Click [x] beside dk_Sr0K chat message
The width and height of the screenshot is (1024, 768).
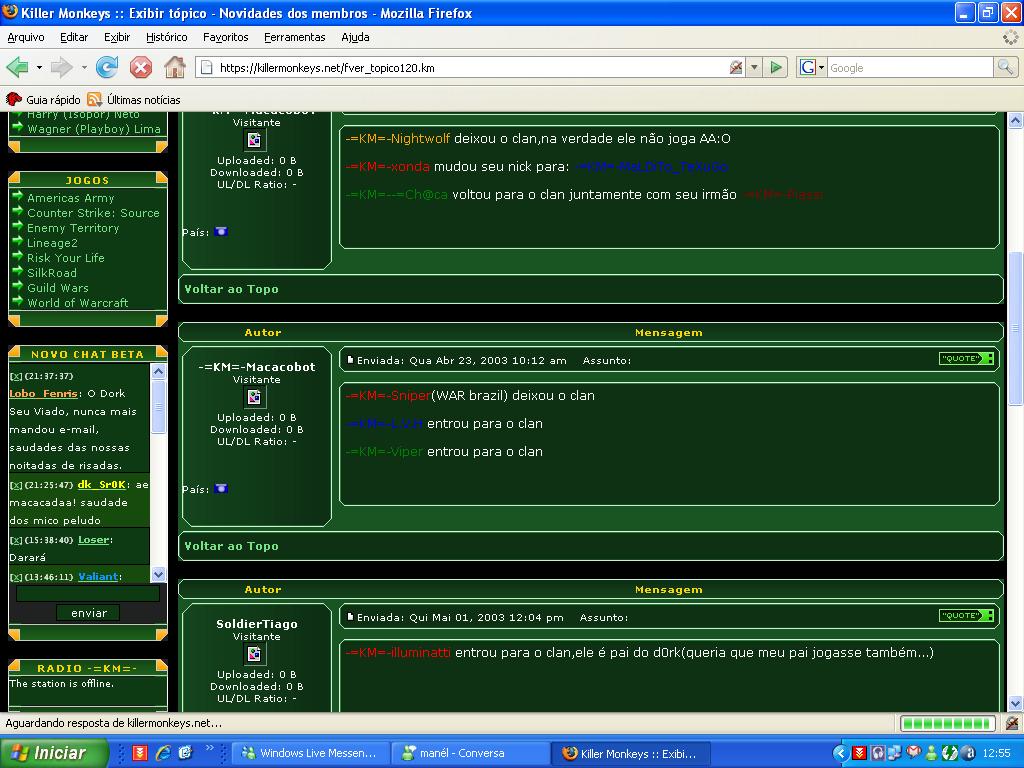[x=16, y=485]
